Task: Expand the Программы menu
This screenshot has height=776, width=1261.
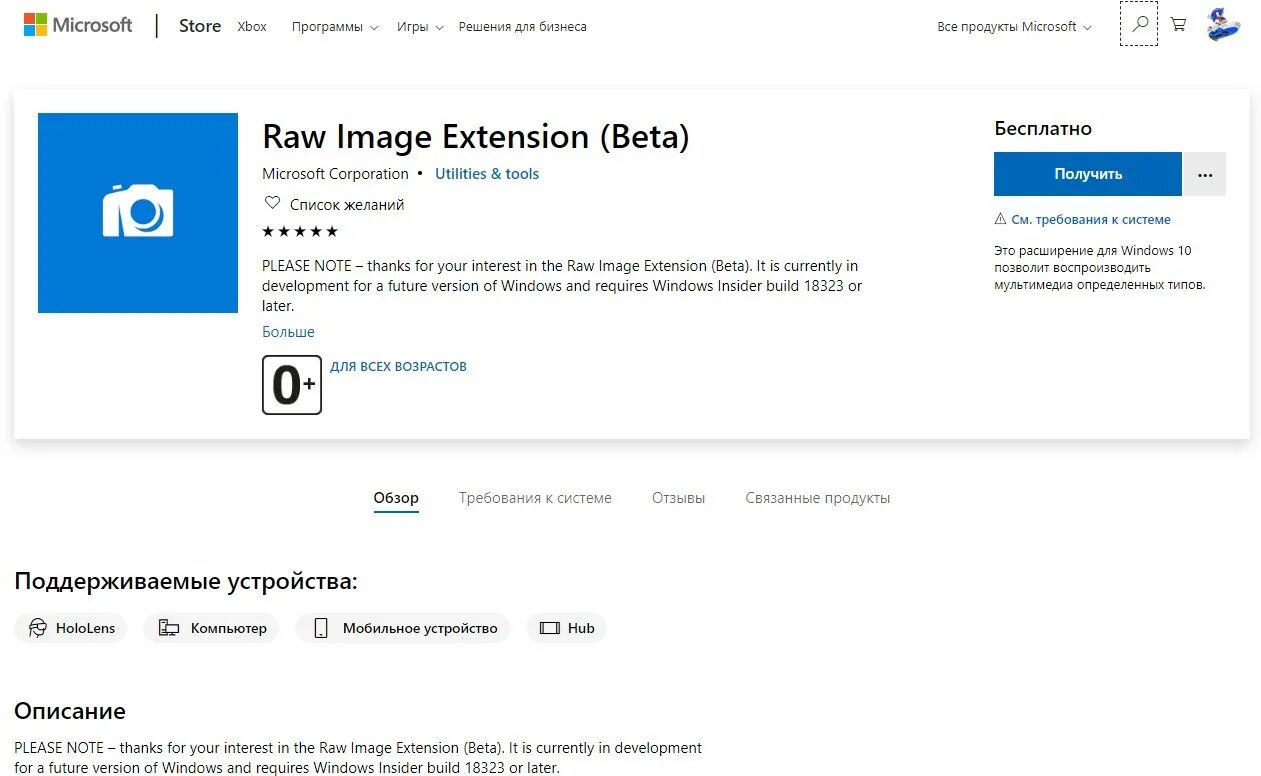Action: click(x=335, y=27)
